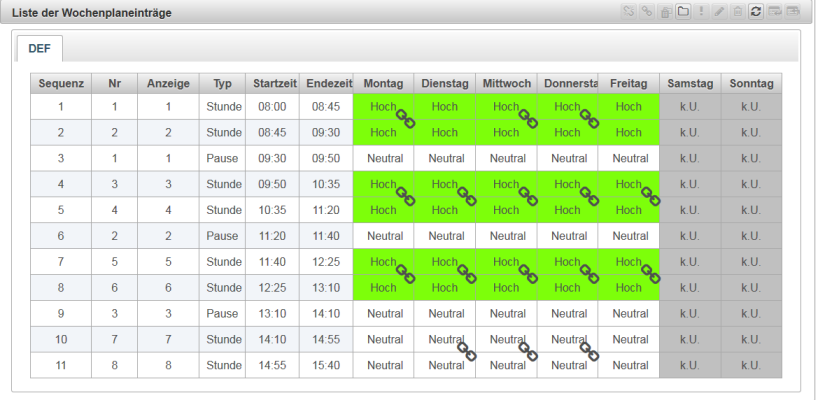The image size is (816, 400).
Task: Click the exclamation mark toolbar icon
Action: click(701, 11)
